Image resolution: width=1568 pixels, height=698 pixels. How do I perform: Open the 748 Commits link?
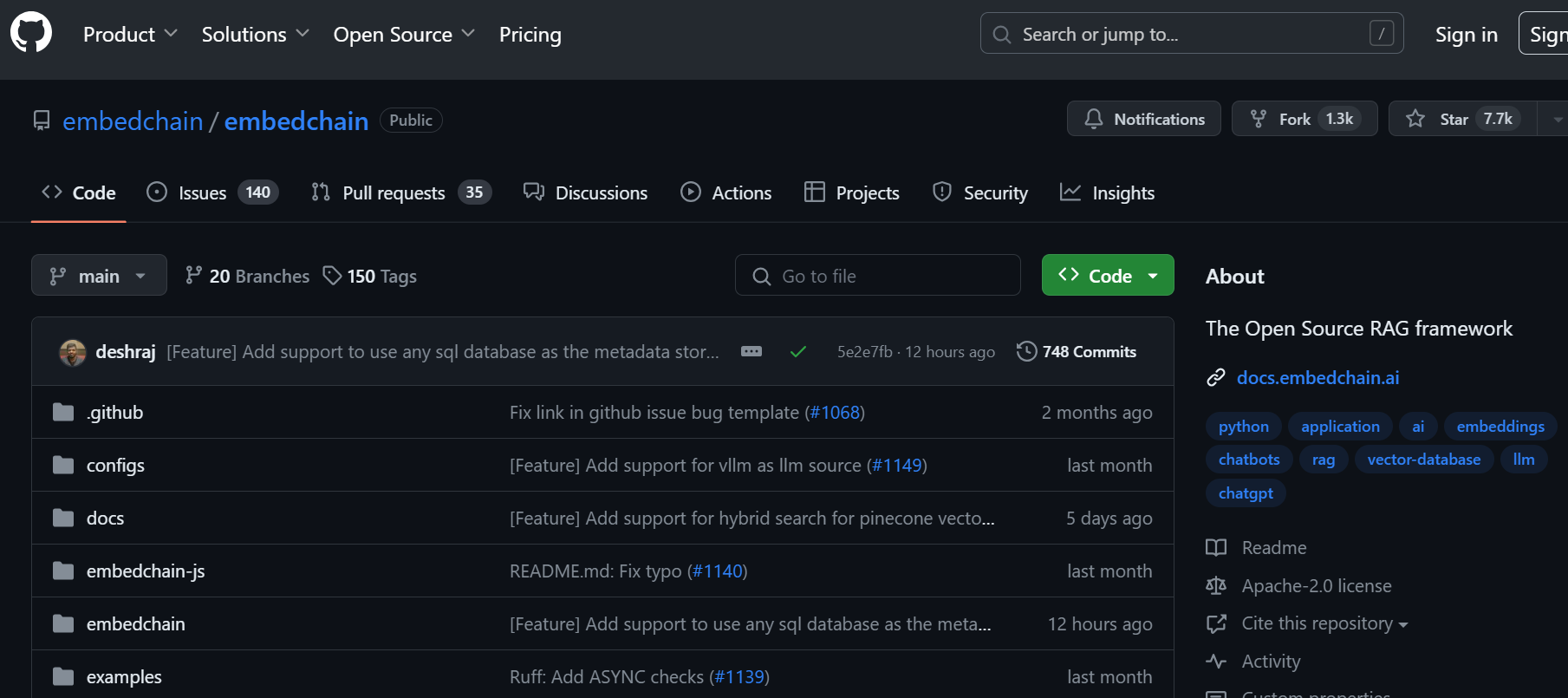(1077, 351)
